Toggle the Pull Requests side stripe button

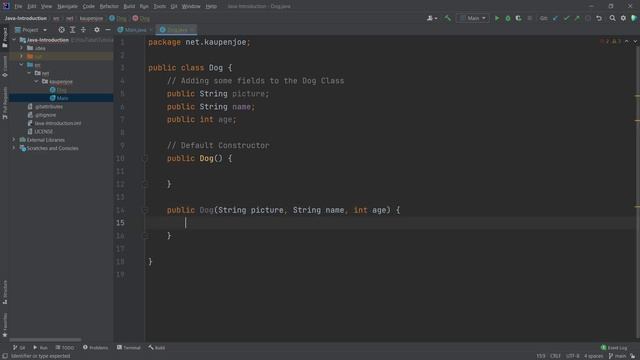[5, 103]
